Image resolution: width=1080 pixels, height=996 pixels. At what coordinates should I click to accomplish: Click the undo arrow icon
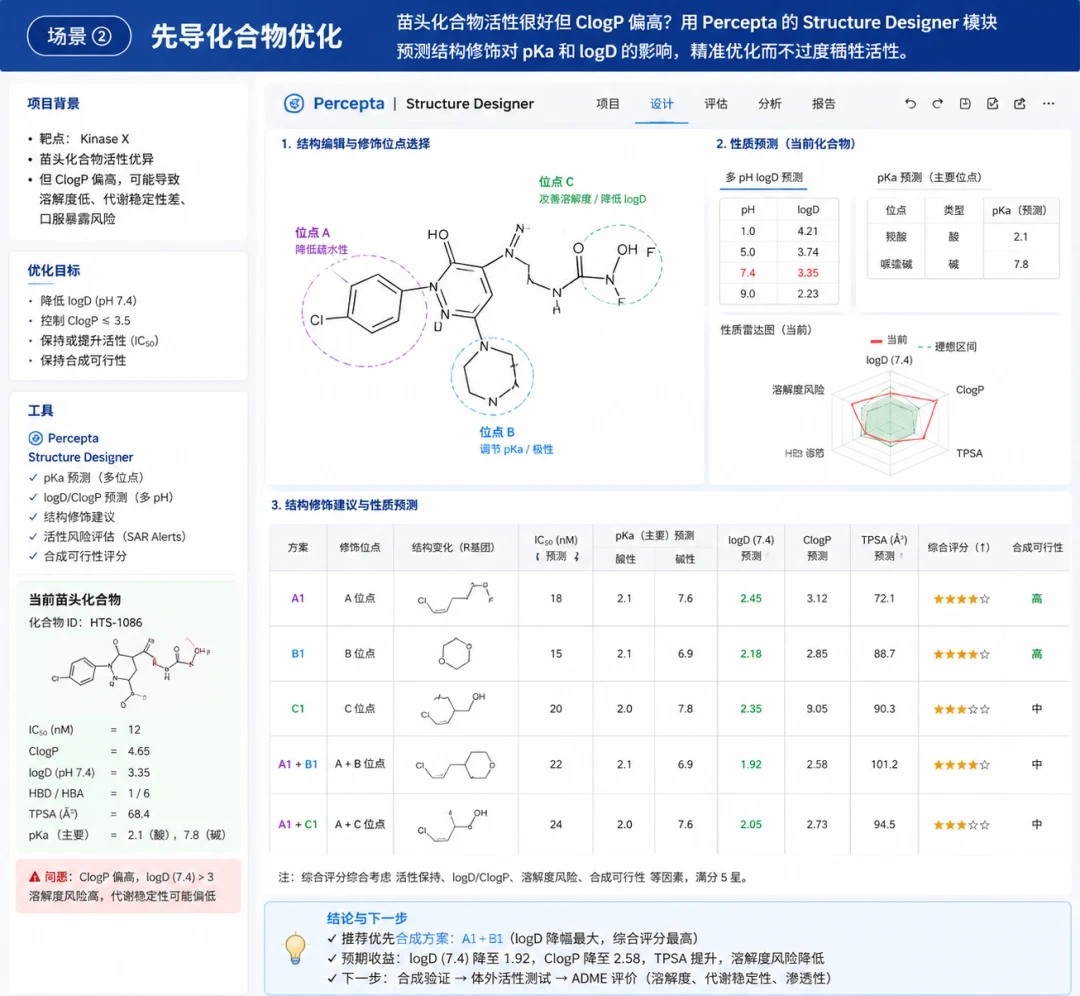pos(910,103)
